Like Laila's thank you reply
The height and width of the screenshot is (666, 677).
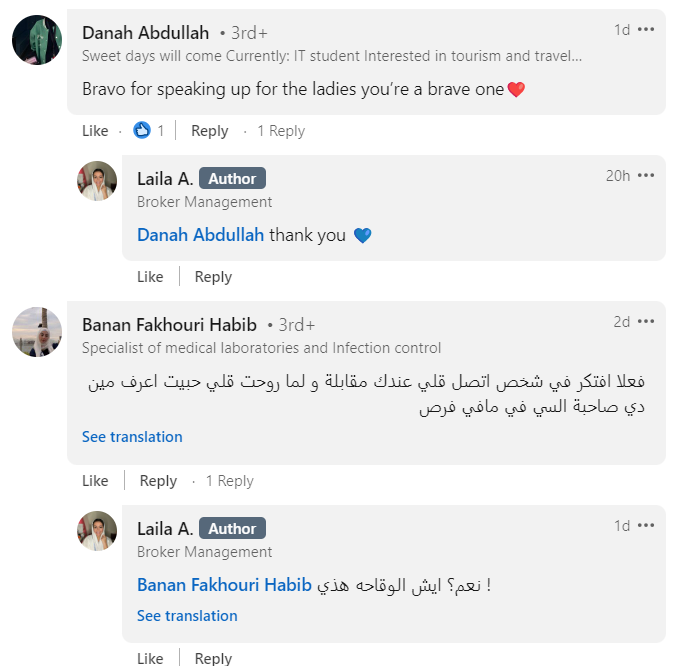click(x=150, y=277)
